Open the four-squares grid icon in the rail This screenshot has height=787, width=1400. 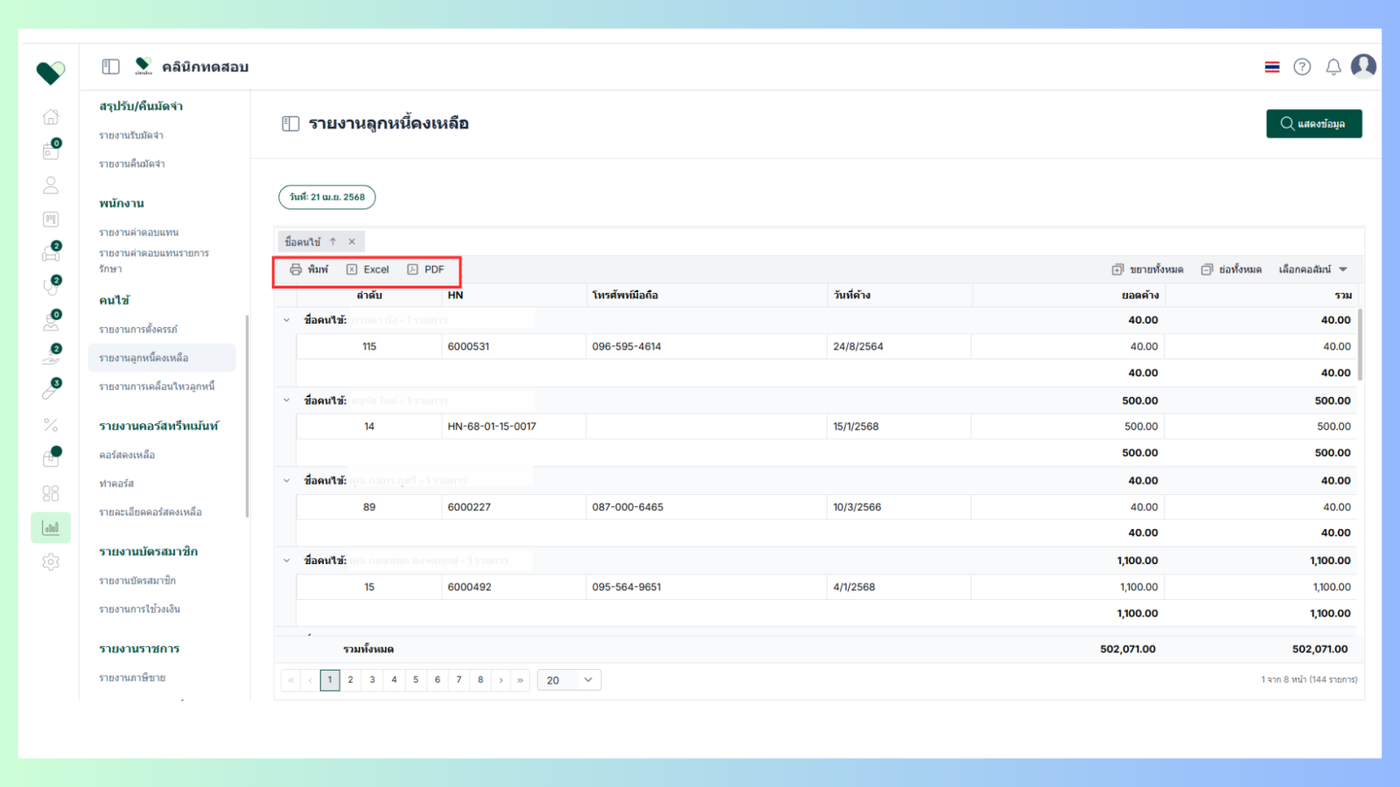point(50,493)
